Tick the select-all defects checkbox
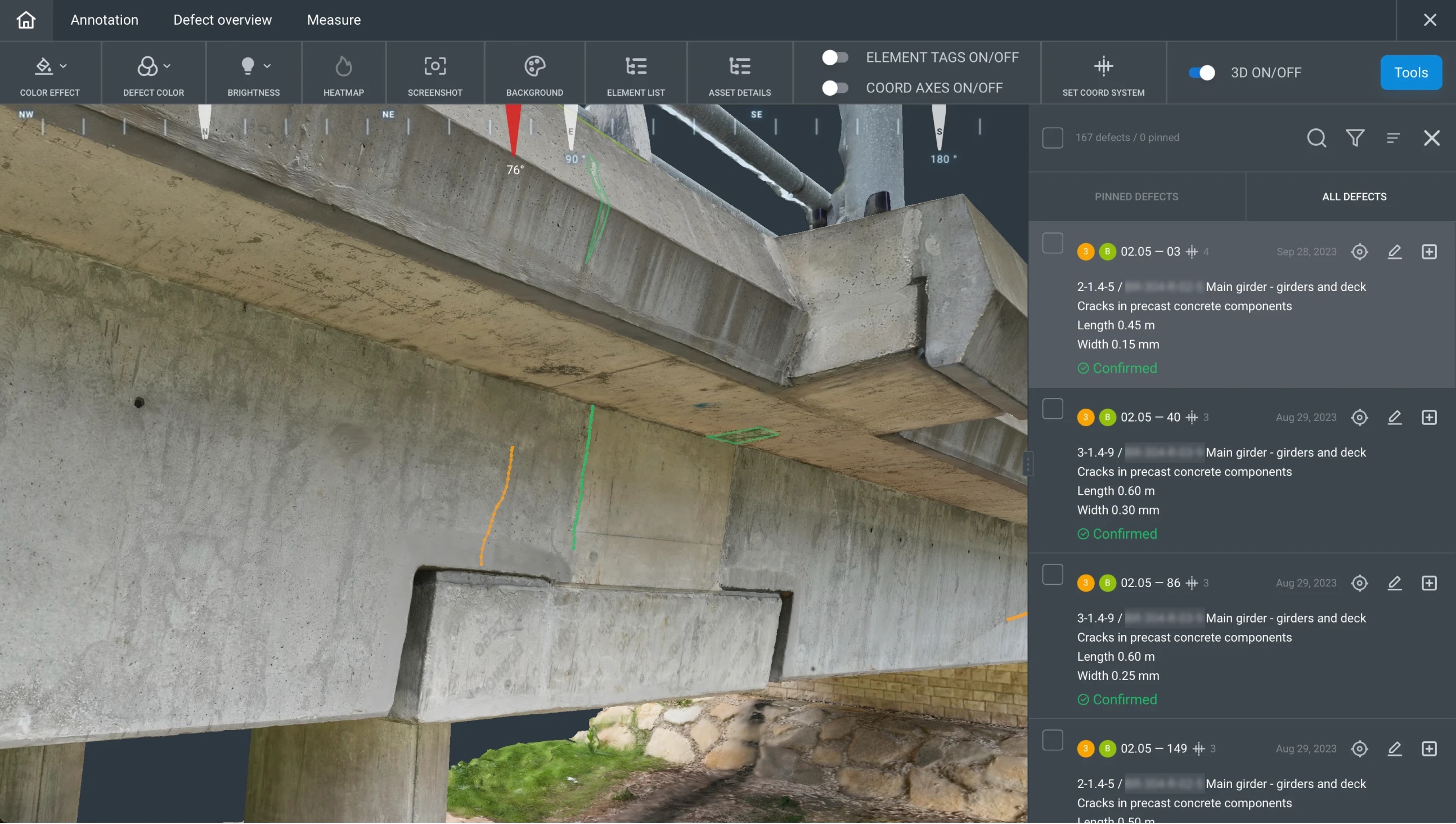 pos(1052,137)
